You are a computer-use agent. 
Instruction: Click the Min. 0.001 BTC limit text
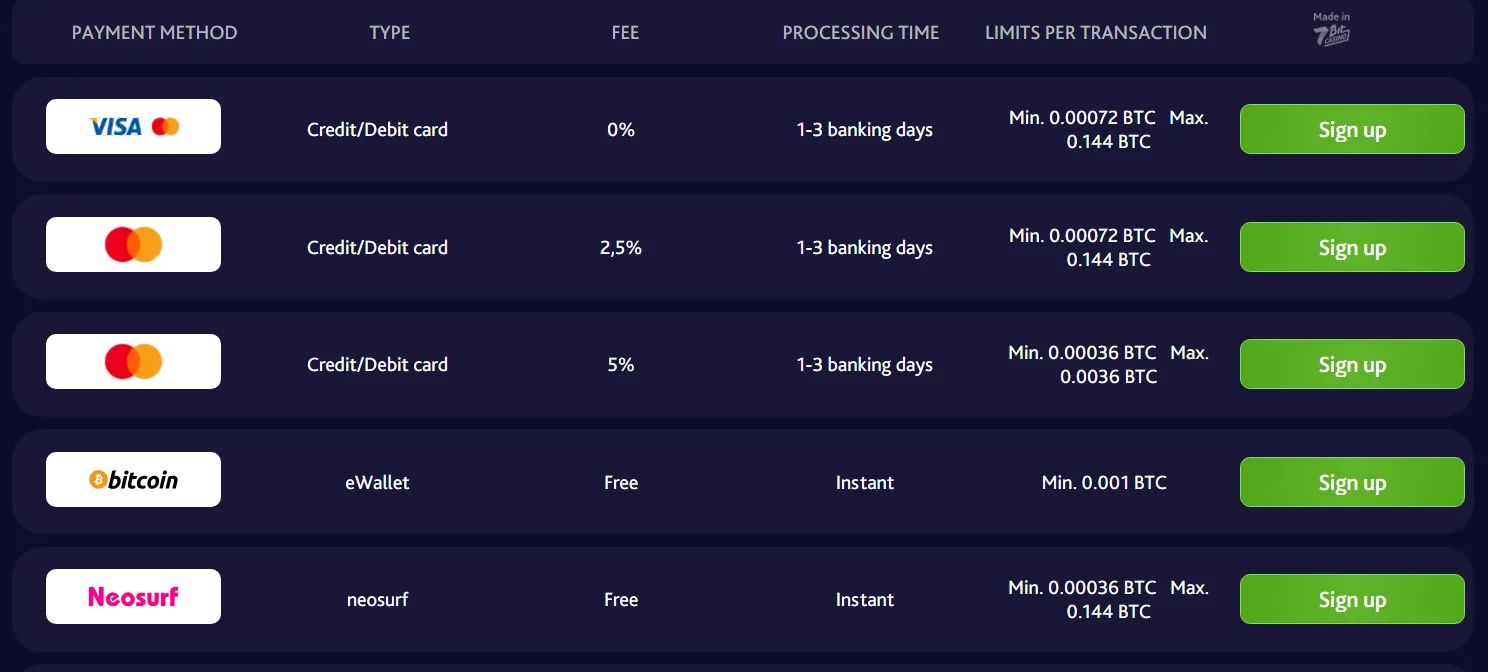coord(1103,482)
